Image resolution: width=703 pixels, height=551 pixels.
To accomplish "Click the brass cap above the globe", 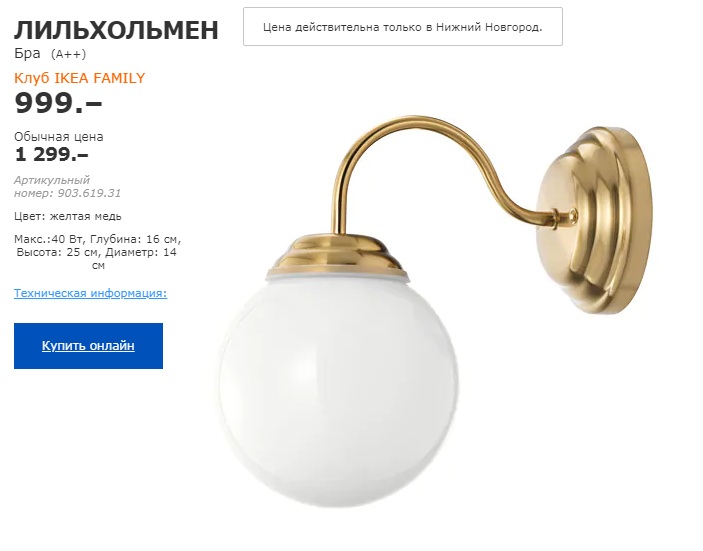I will (x=337, y=256).
